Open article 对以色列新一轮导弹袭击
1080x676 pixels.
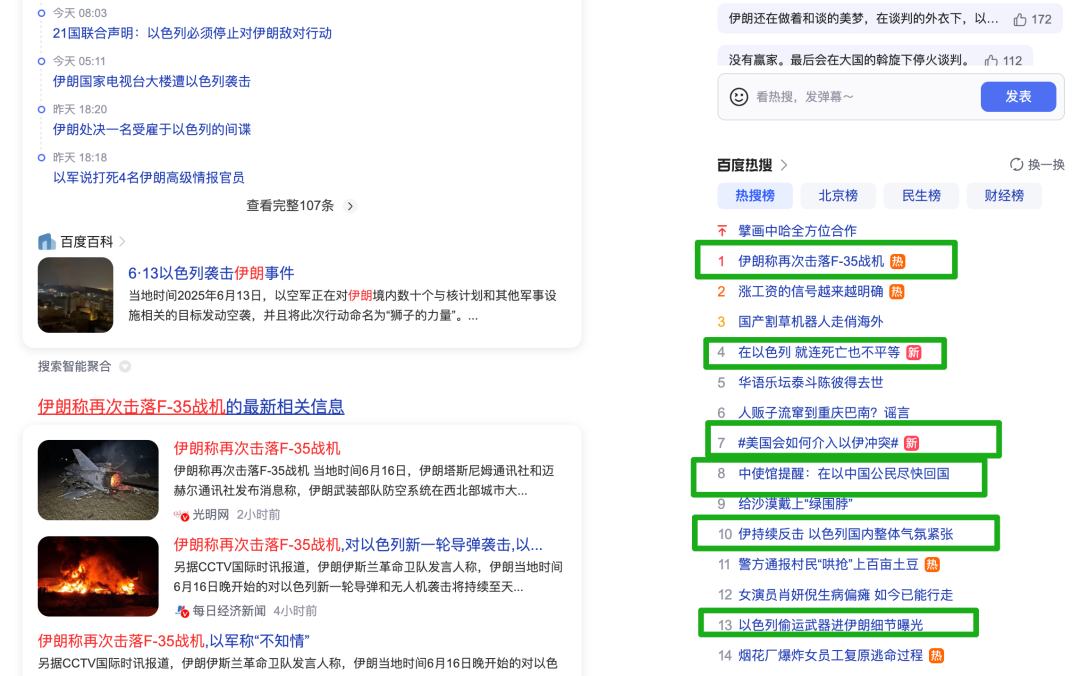pyautogui.click(x=358, y=545)
